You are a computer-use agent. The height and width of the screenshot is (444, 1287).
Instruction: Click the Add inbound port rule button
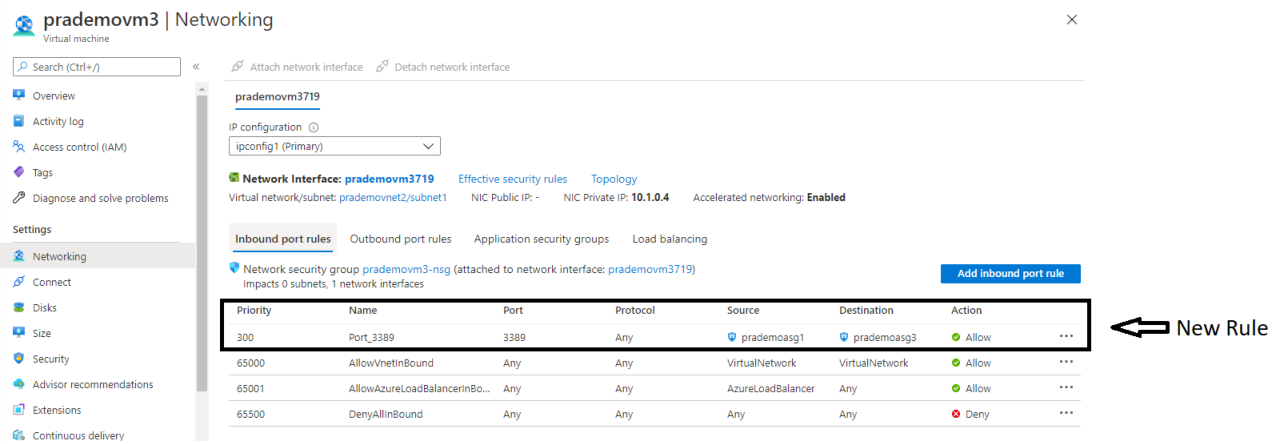1010,274
